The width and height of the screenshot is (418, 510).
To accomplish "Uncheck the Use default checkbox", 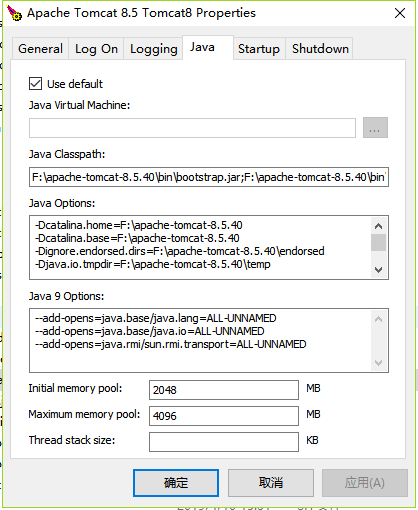I will (35, 84).
